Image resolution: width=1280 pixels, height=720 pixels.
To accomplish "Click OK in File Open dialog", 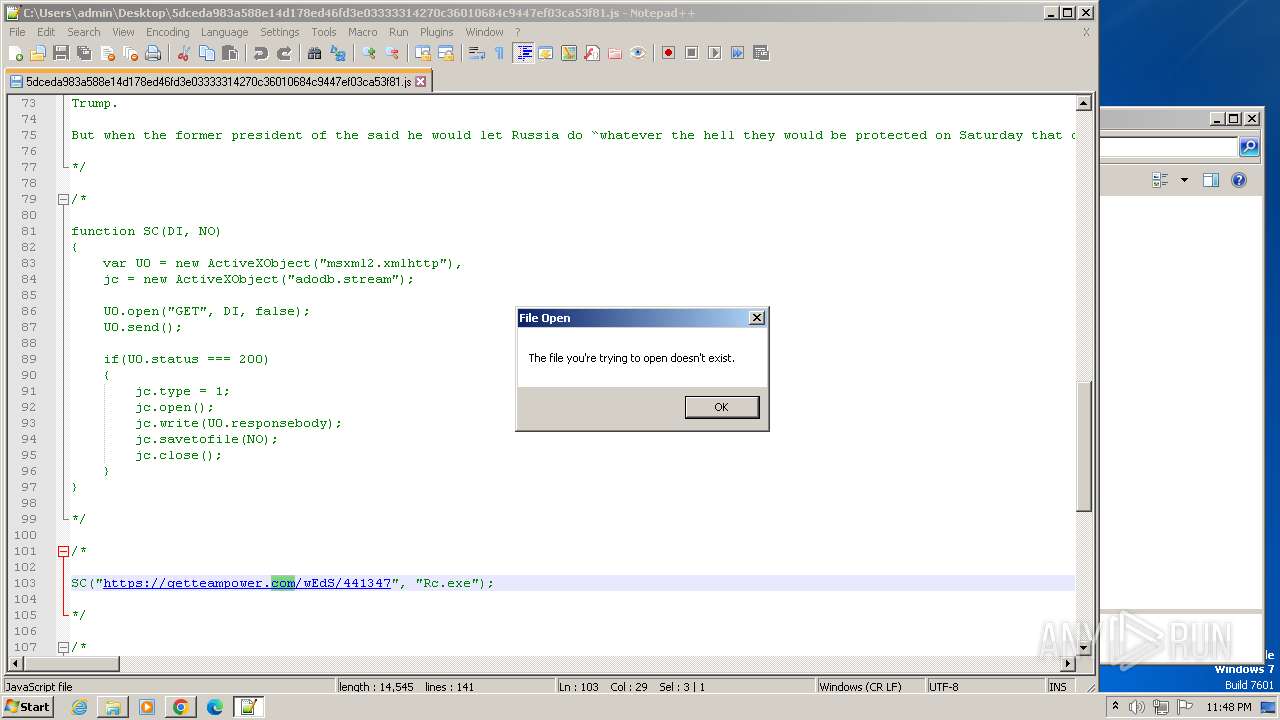I will [x=721, y=407].
